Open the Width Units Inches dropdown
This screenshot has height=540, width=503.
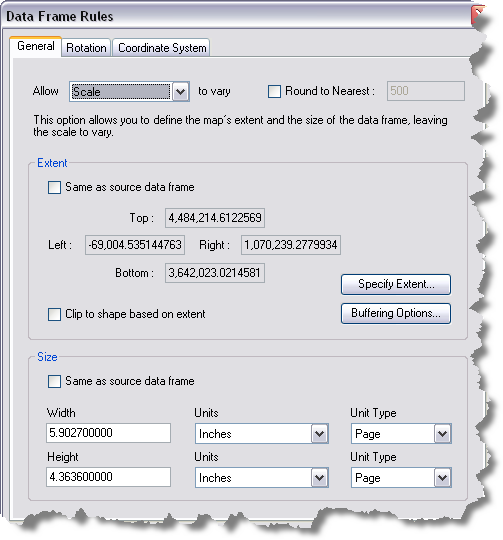pos(262,434)
